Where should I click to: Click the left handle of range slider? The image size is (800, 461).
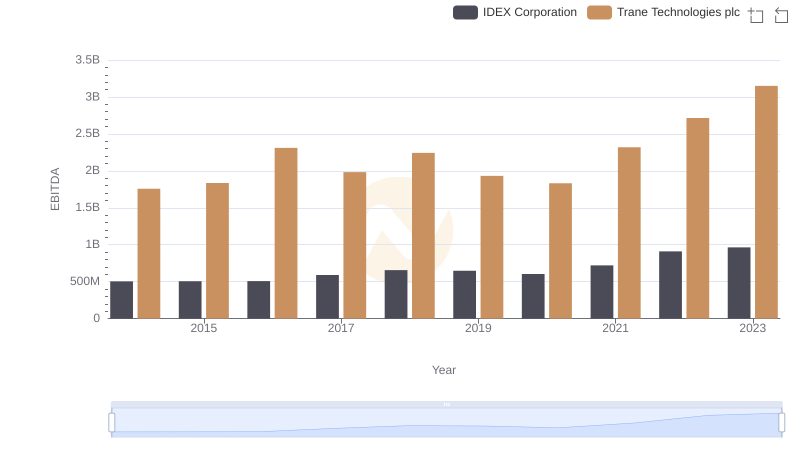(x=112, y=423)
